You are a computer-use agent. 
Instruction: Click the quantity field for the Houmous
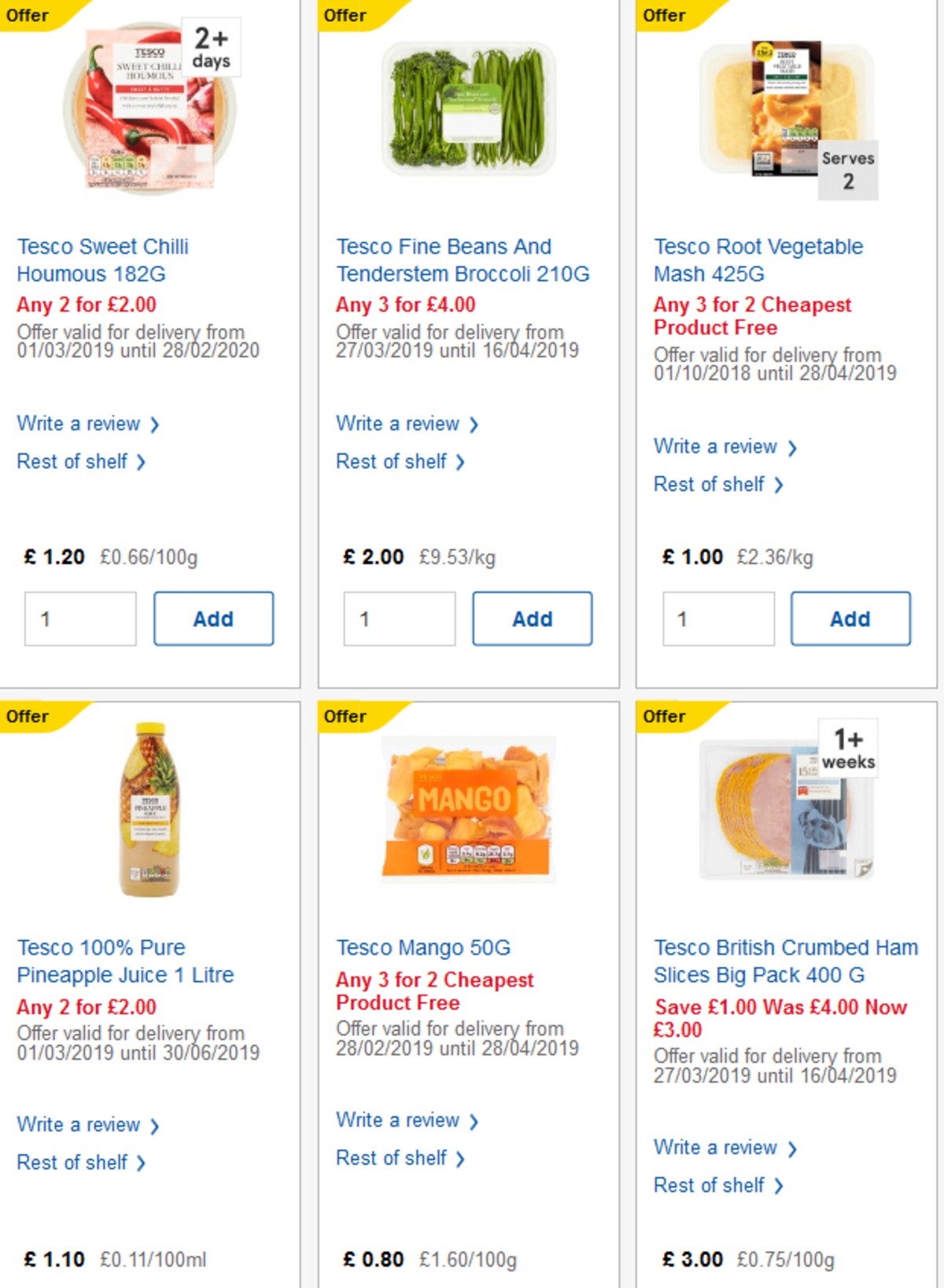click(x=79, y=618)
